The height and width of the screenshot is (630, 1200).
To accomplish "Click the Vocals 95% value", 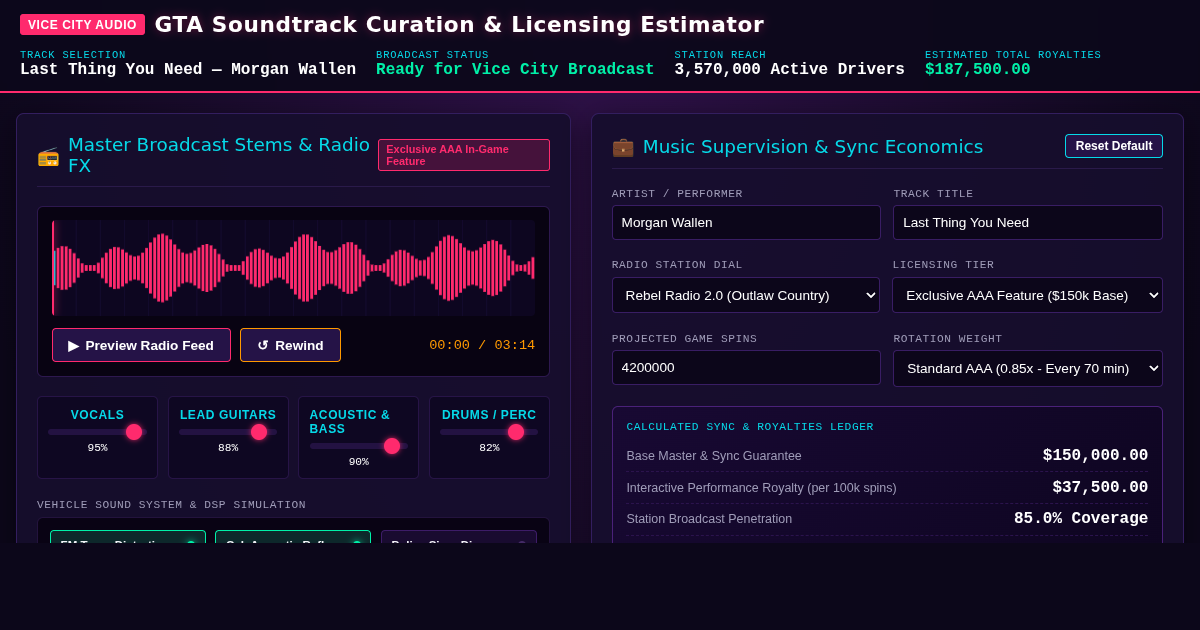I will (97, 448).
